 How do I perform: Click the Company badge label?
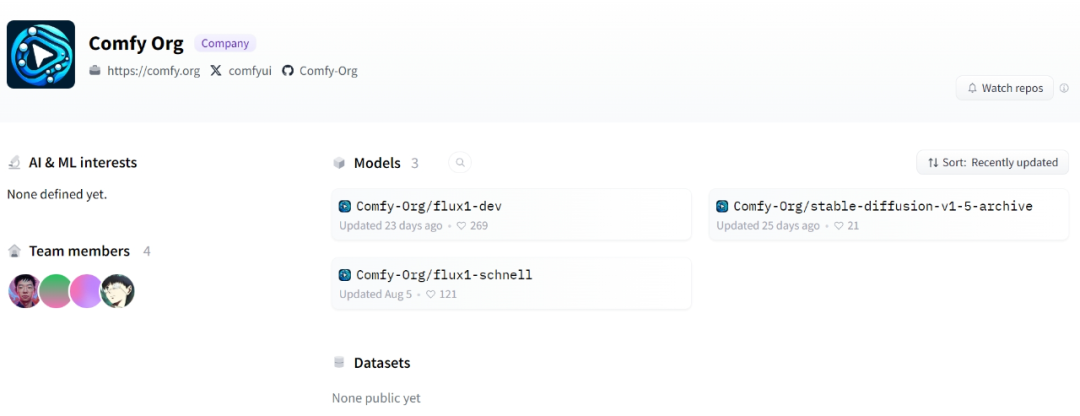point(225,43)
